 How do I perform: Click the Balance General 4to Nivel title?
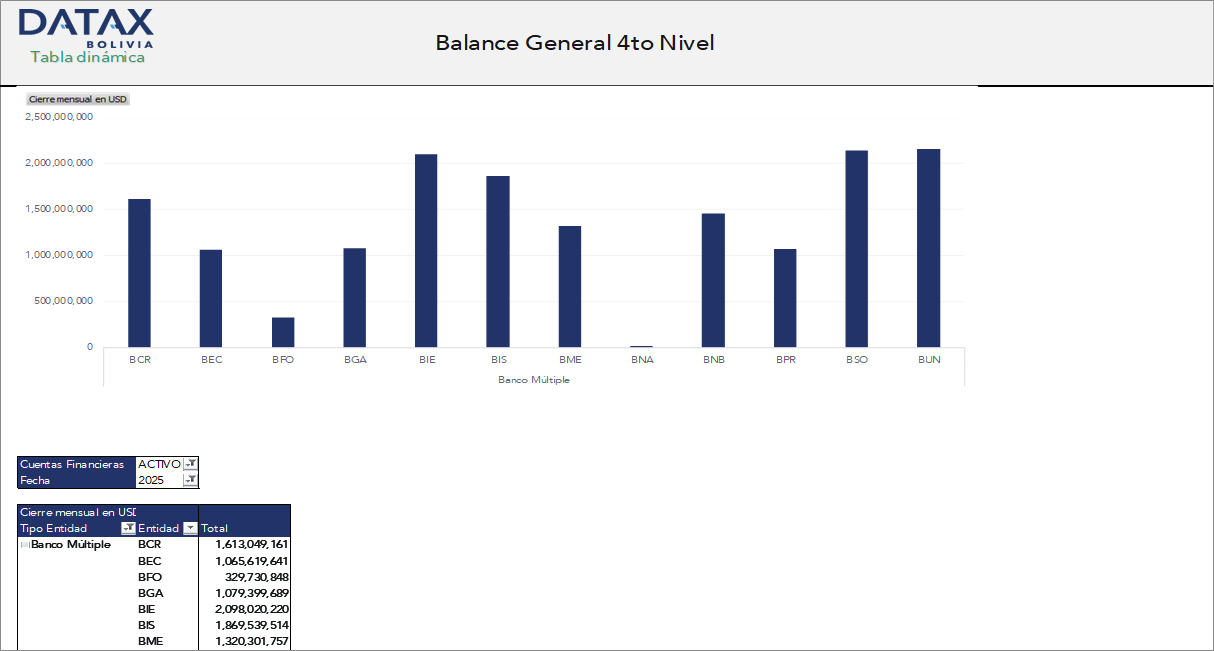(x=573, y=43)
